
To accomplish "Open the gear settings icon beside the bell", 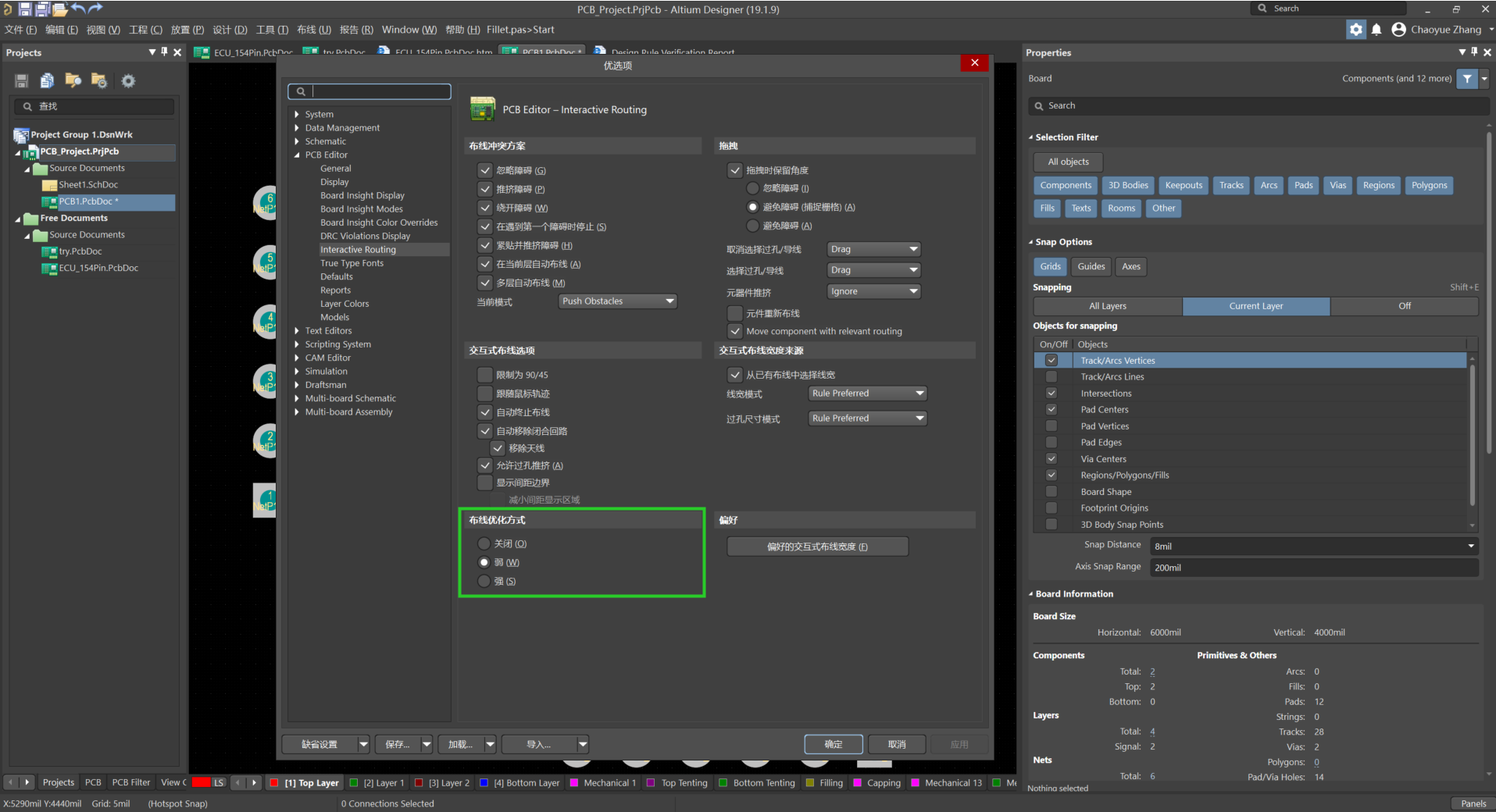I will [1355, 30].
